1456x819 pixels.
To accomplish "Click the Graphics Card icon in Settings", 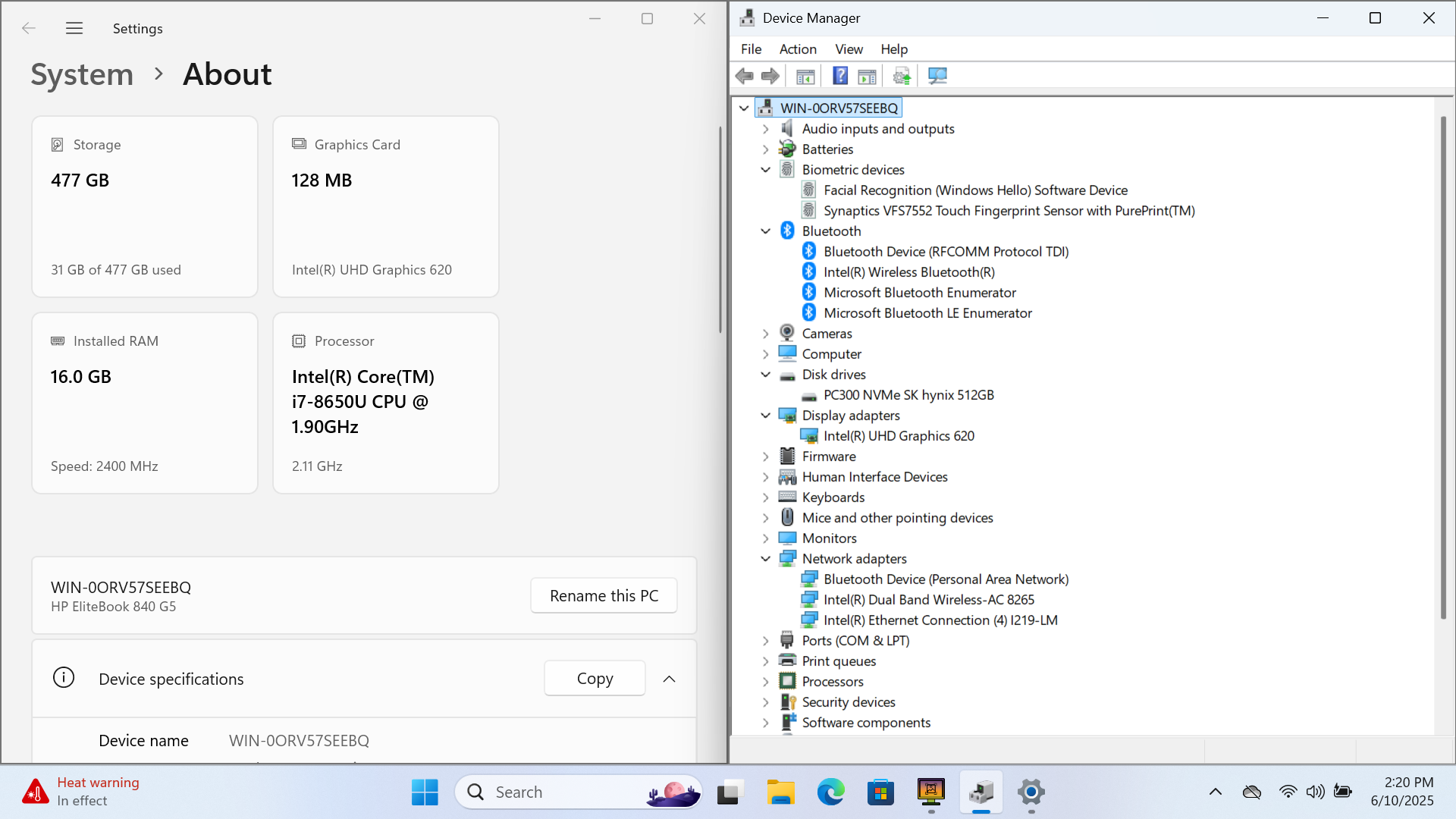I will [x=299, y=144].
